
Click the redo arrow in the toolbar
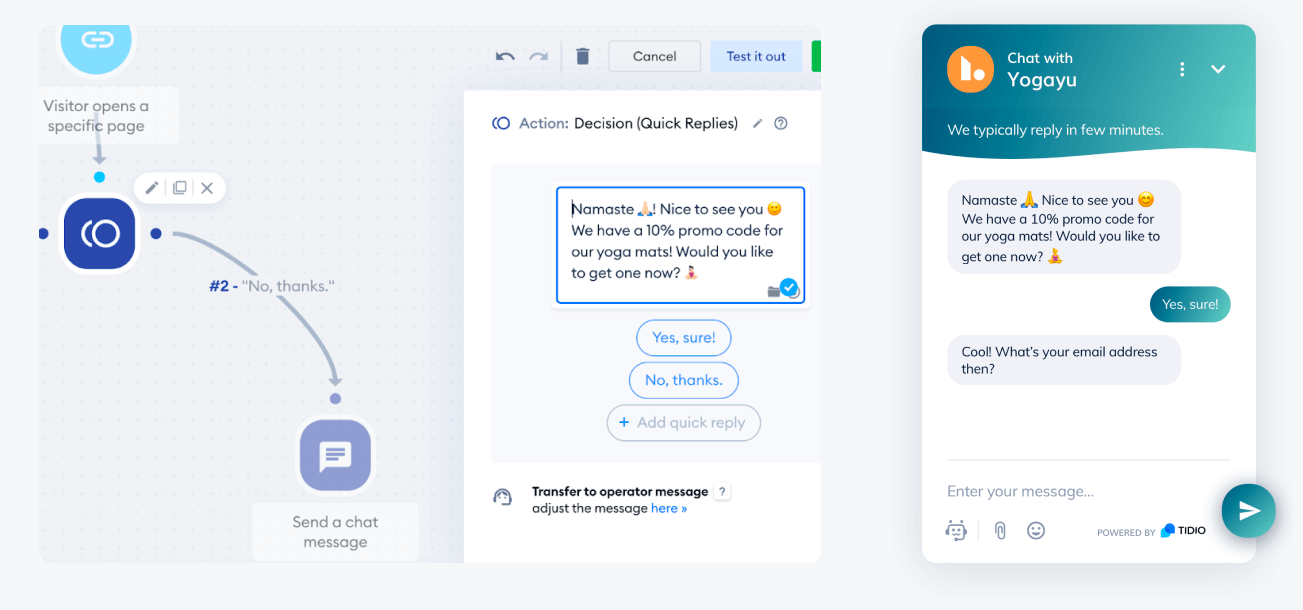(539, 56)
